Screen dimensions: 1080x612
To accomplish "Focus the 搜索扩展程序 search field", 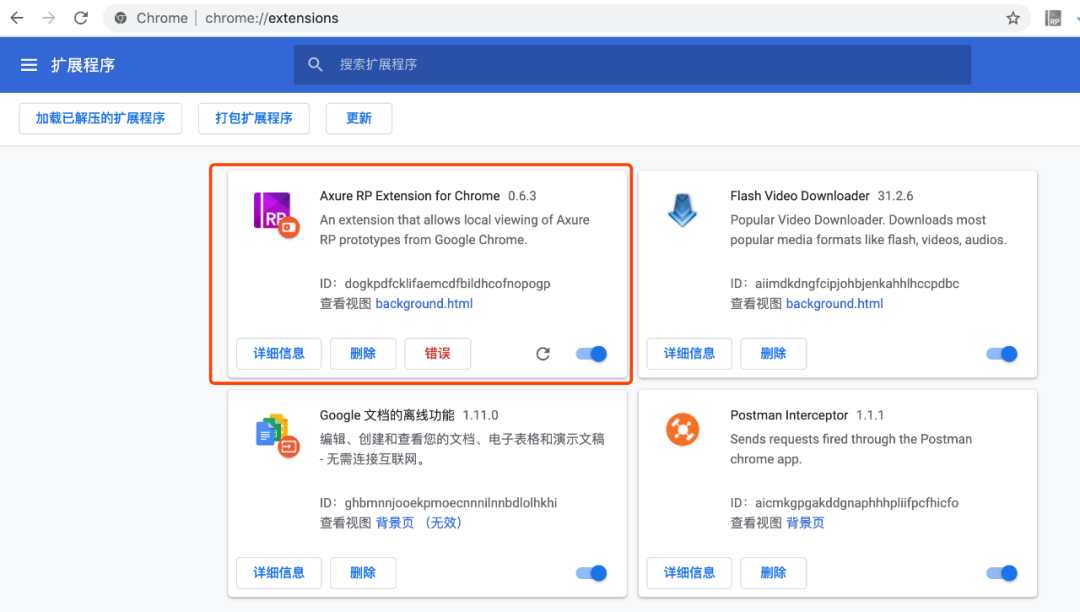I will pyautogui.click(x=632, y=65).
